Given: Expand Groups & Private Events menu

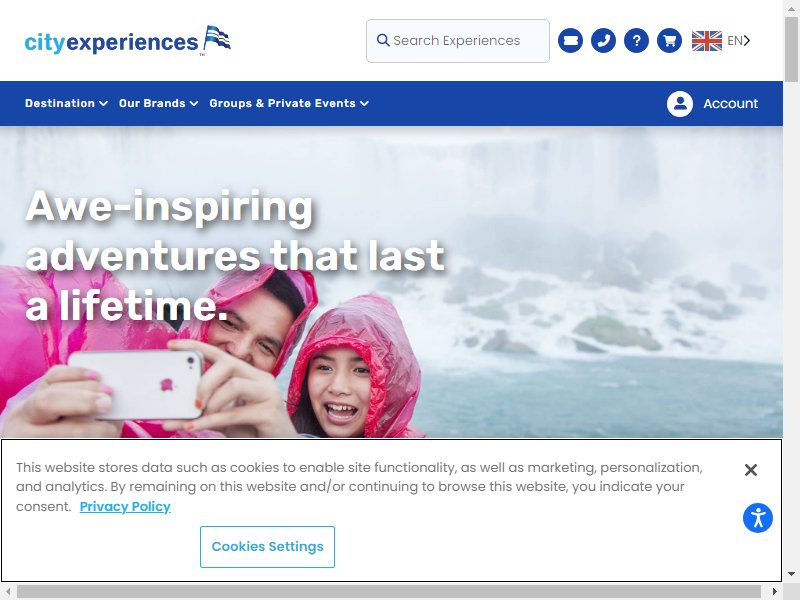Looking at the screenshot, I should 289,103.
